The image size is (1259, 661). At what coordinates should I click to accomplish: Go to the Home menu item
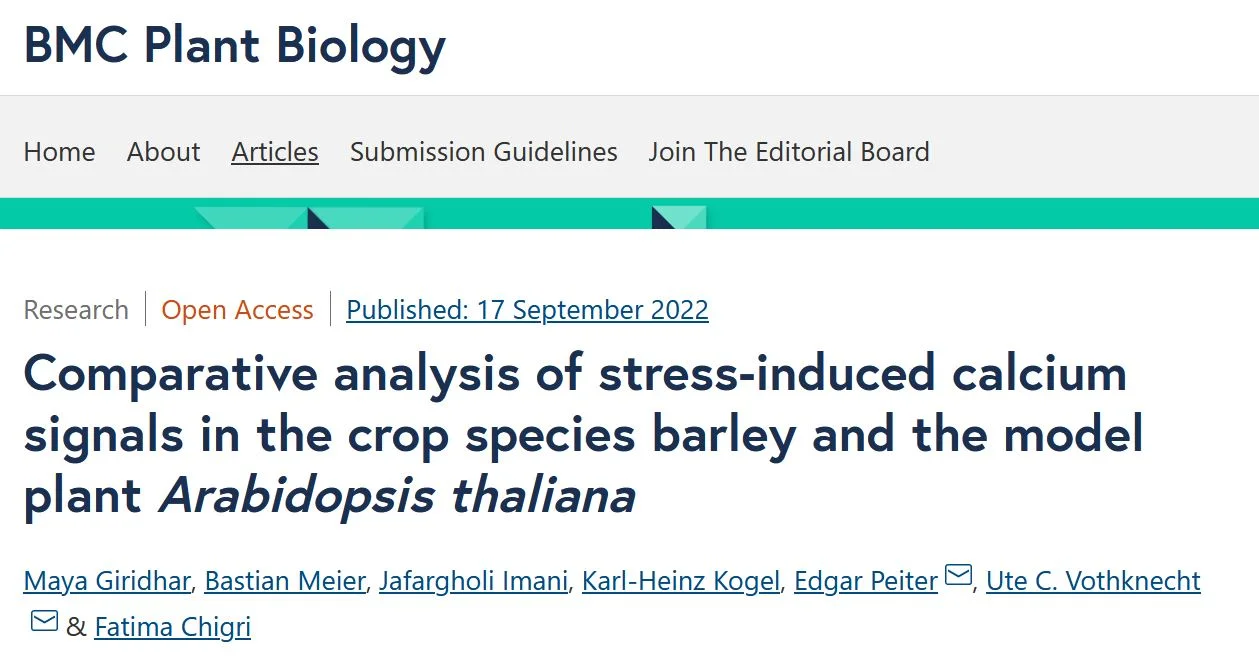click(x=59, y=152)
